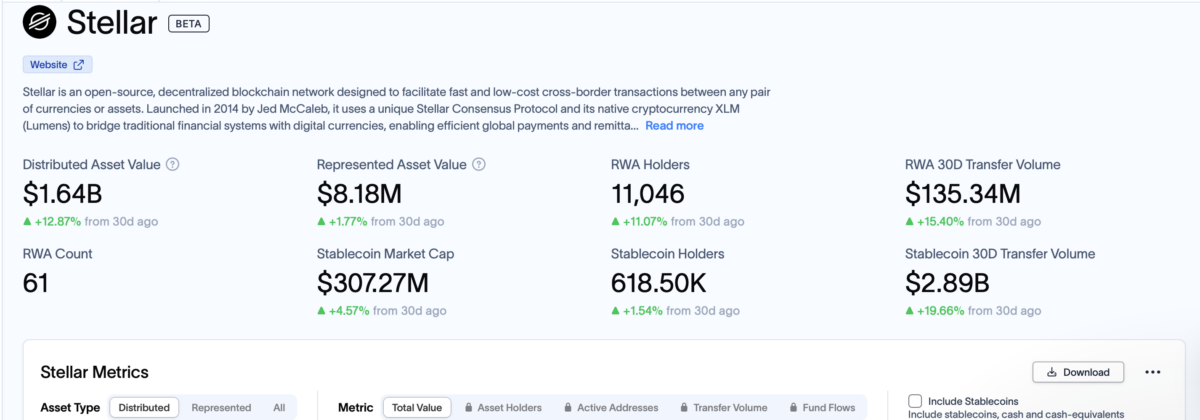The height and width of the screenshot is (420, 1200).
Task: Click the $307.27M Stablecoin Market Cap
Action: coord(372,283)
